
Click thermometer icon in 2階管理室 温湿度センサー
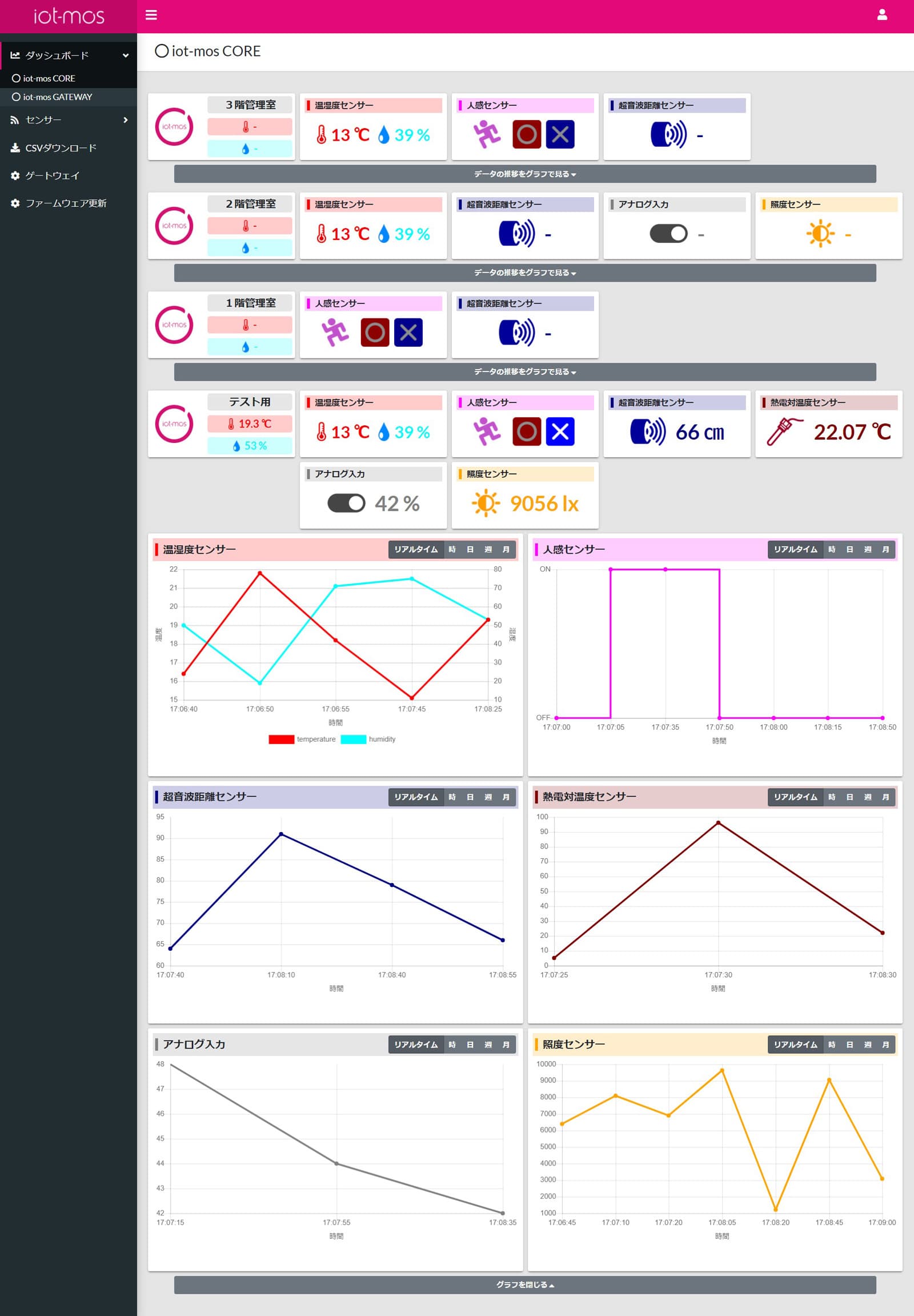click(321, 234)
